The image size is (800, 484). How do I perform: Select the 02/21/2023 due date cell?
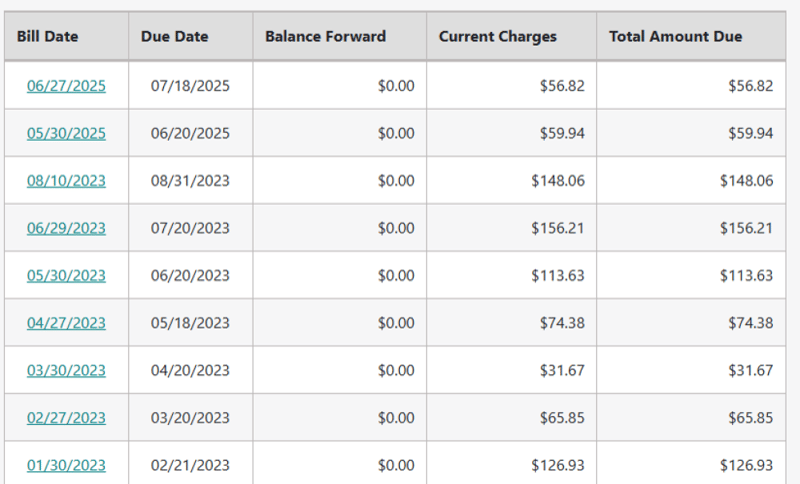[190, 465]
